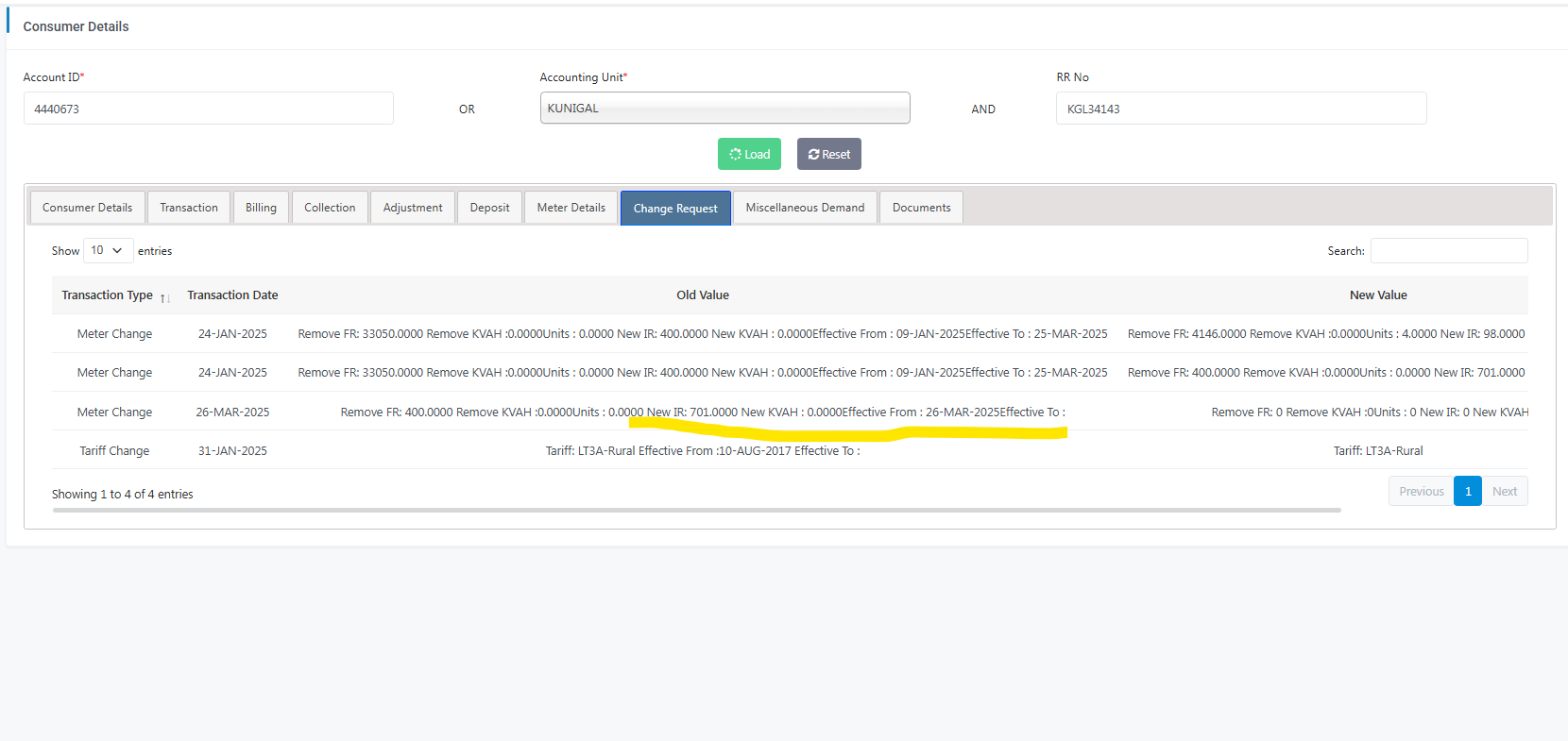Switch to the Meter Details tab

(571, 208)
